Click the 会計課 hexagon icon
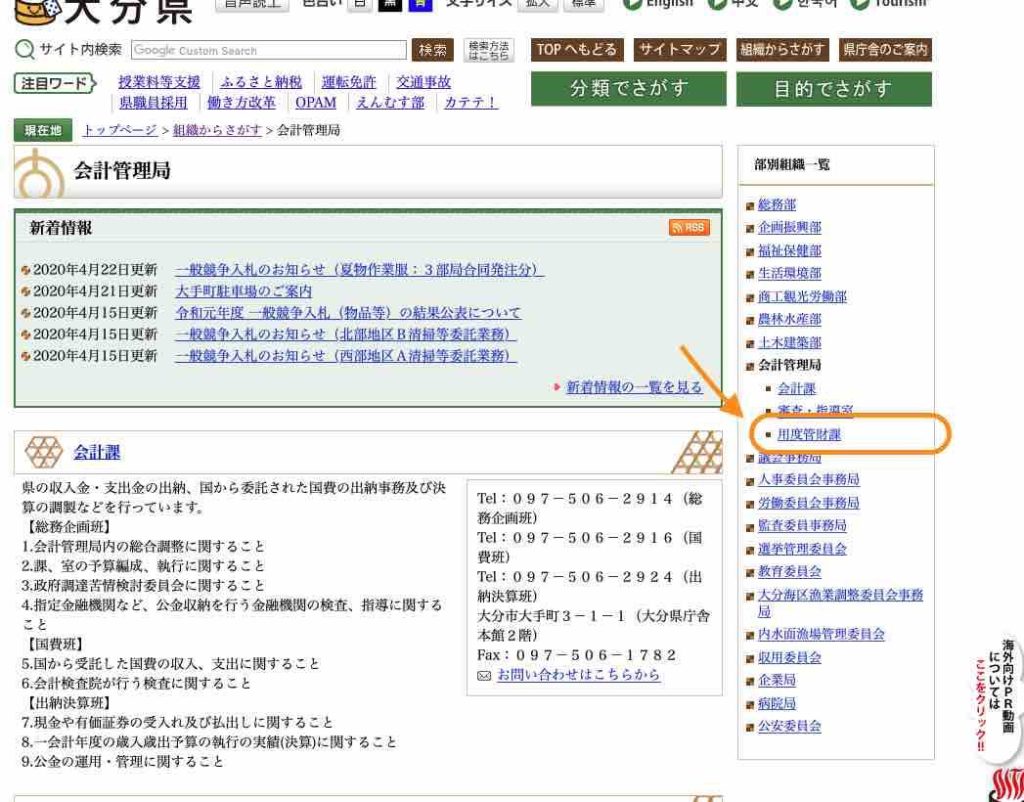 [x=43, y=453]
